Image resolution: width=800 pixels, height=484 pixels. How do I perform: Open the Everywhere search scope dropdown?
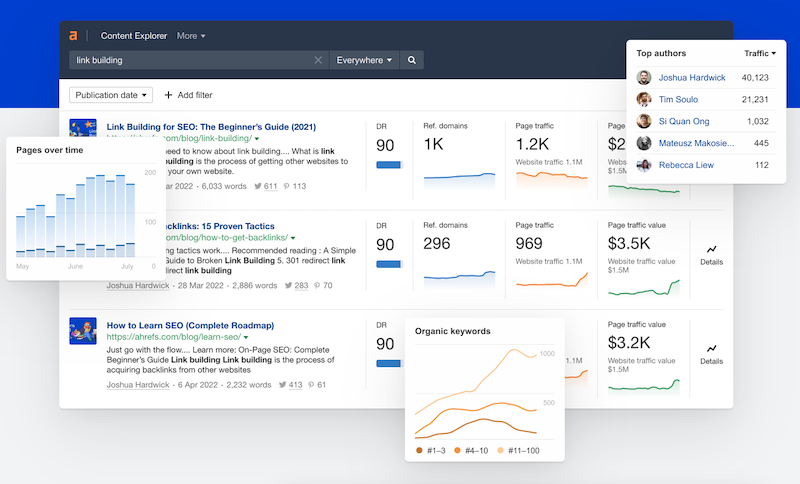pyautogui.click(x=364, y=60)
